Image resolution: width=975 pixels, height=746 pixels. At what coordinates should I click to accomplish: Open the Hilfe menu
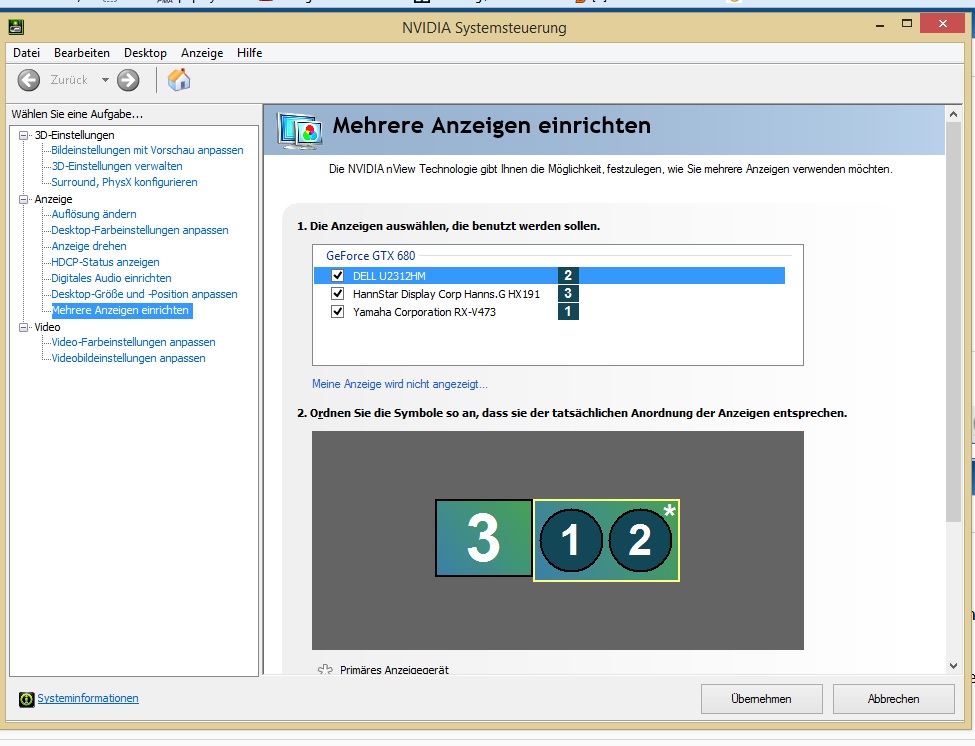(249, 53)
